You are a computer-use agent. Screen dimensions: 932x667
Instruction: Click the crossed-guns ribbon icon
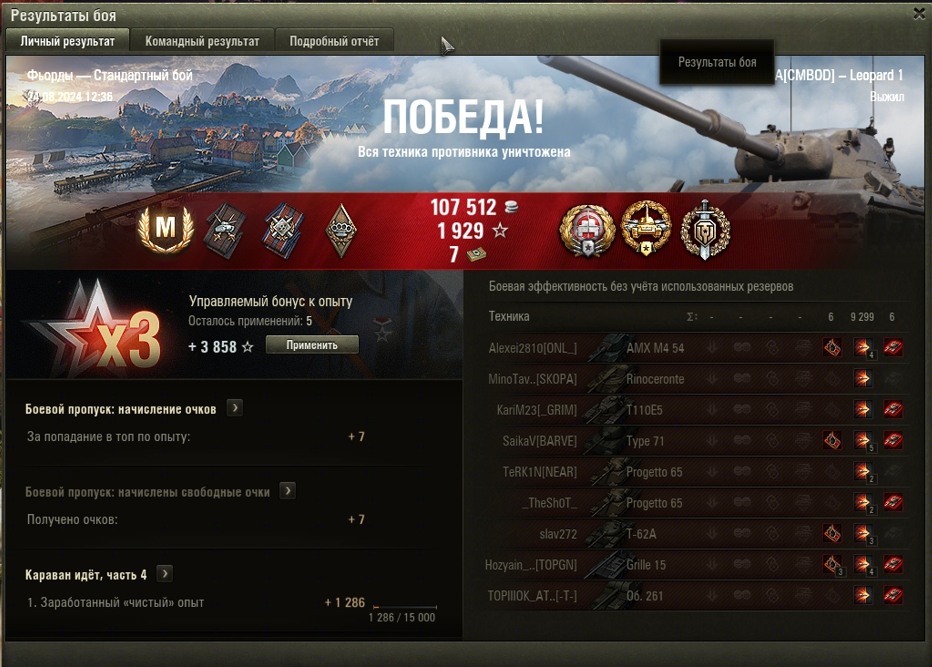tap(284, 230)
